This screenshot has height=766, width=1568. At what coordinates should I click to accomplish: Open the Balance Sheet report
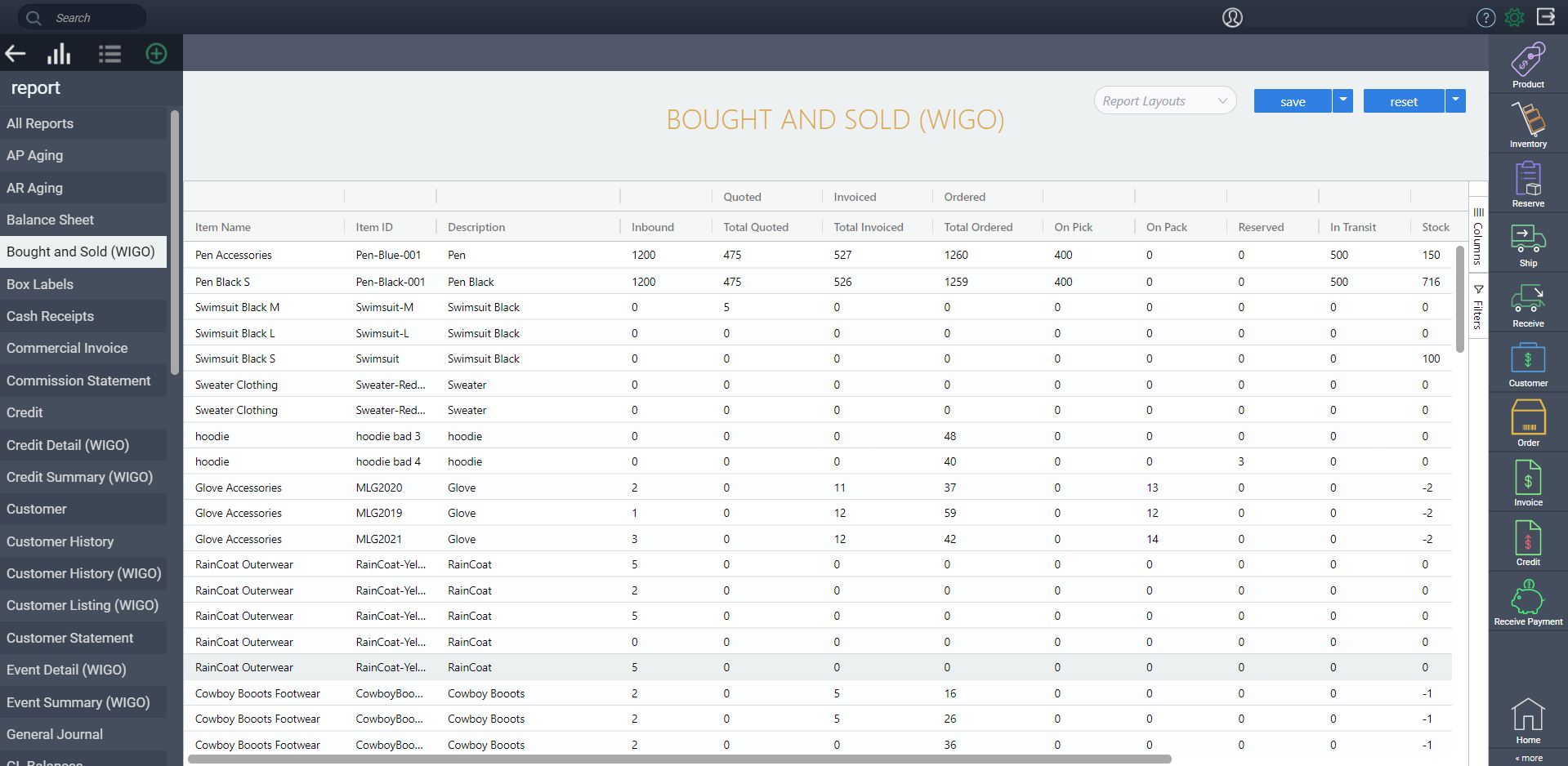[x=83, y=220]
